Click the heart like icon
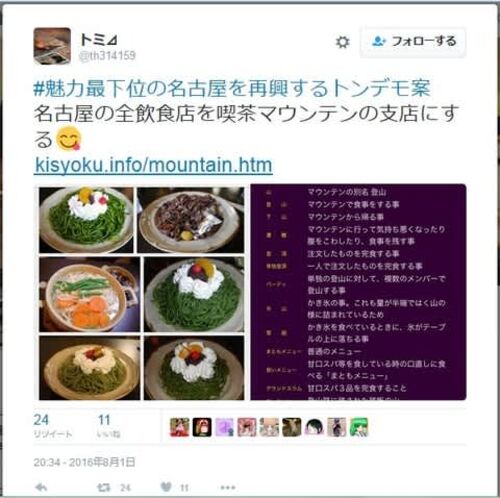The height and width of the screenshot is (498, 500). point(166,487)
